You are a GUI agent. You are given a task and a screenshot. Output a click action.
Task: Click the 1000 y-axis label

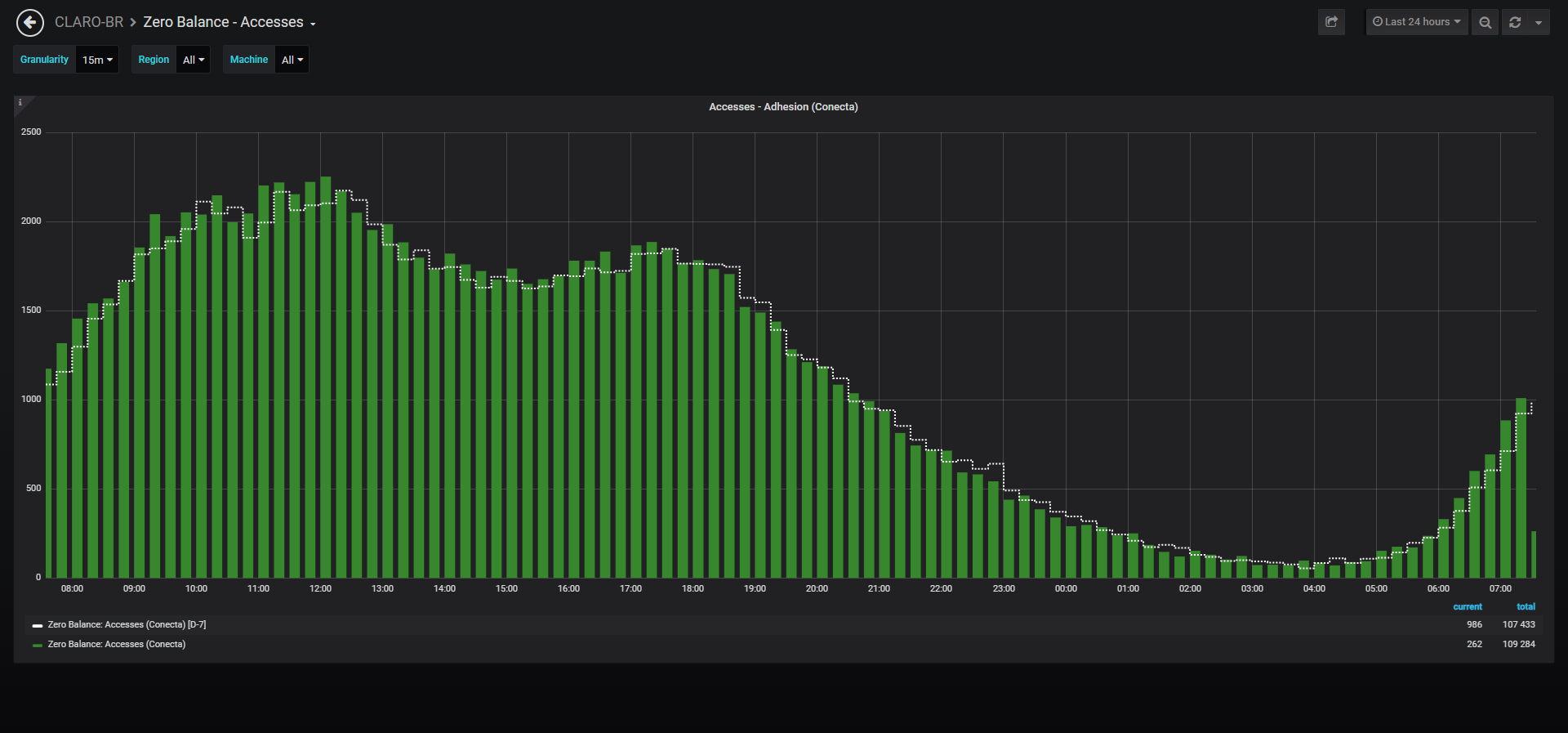click(x=31, y=399)
